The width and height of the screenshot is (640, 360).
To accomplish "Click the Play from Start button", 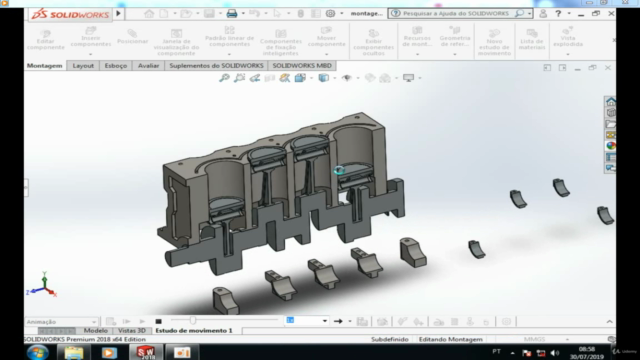I will tap(126, 322).
